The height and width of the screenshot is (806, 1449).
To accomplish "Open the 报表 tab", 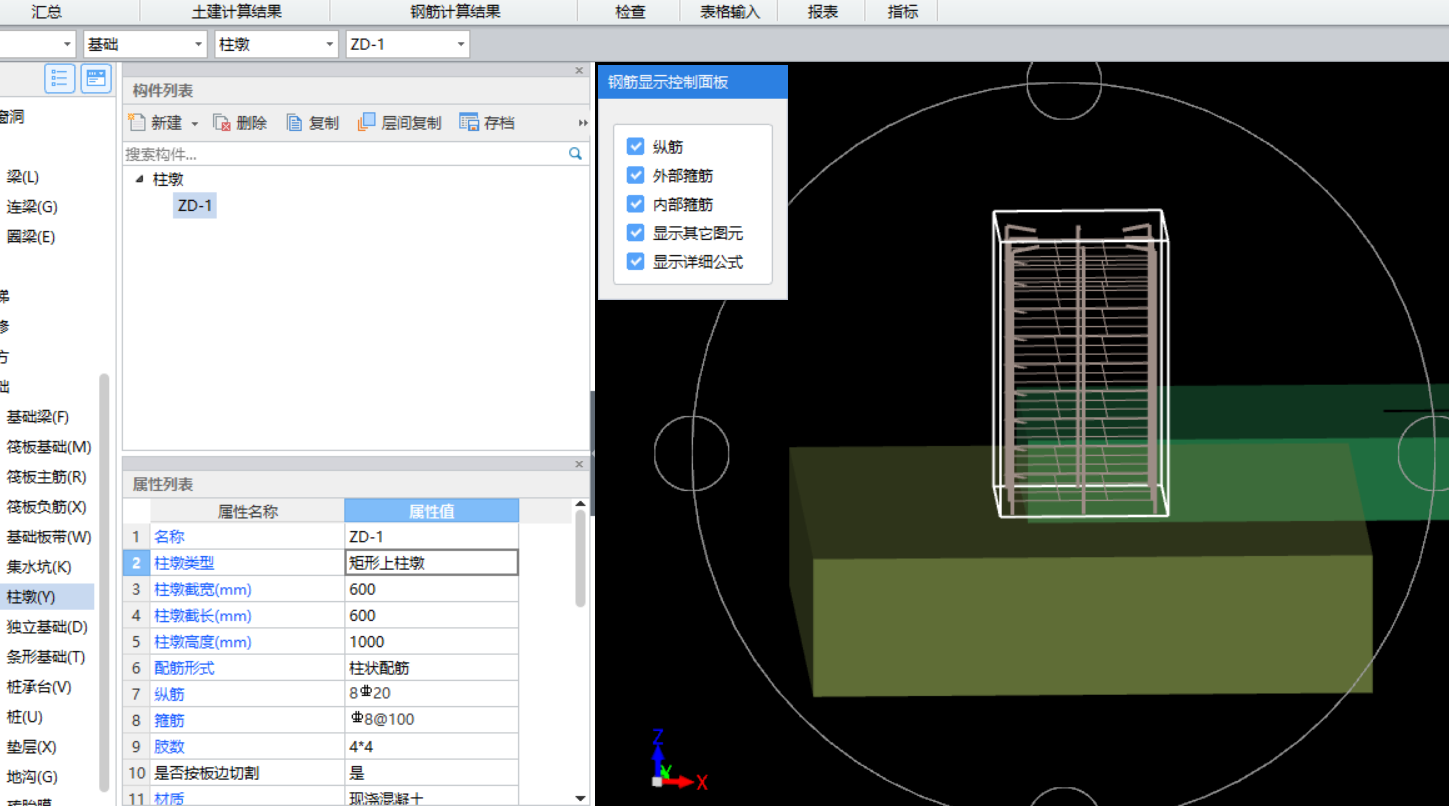I will tap(823, 12).
